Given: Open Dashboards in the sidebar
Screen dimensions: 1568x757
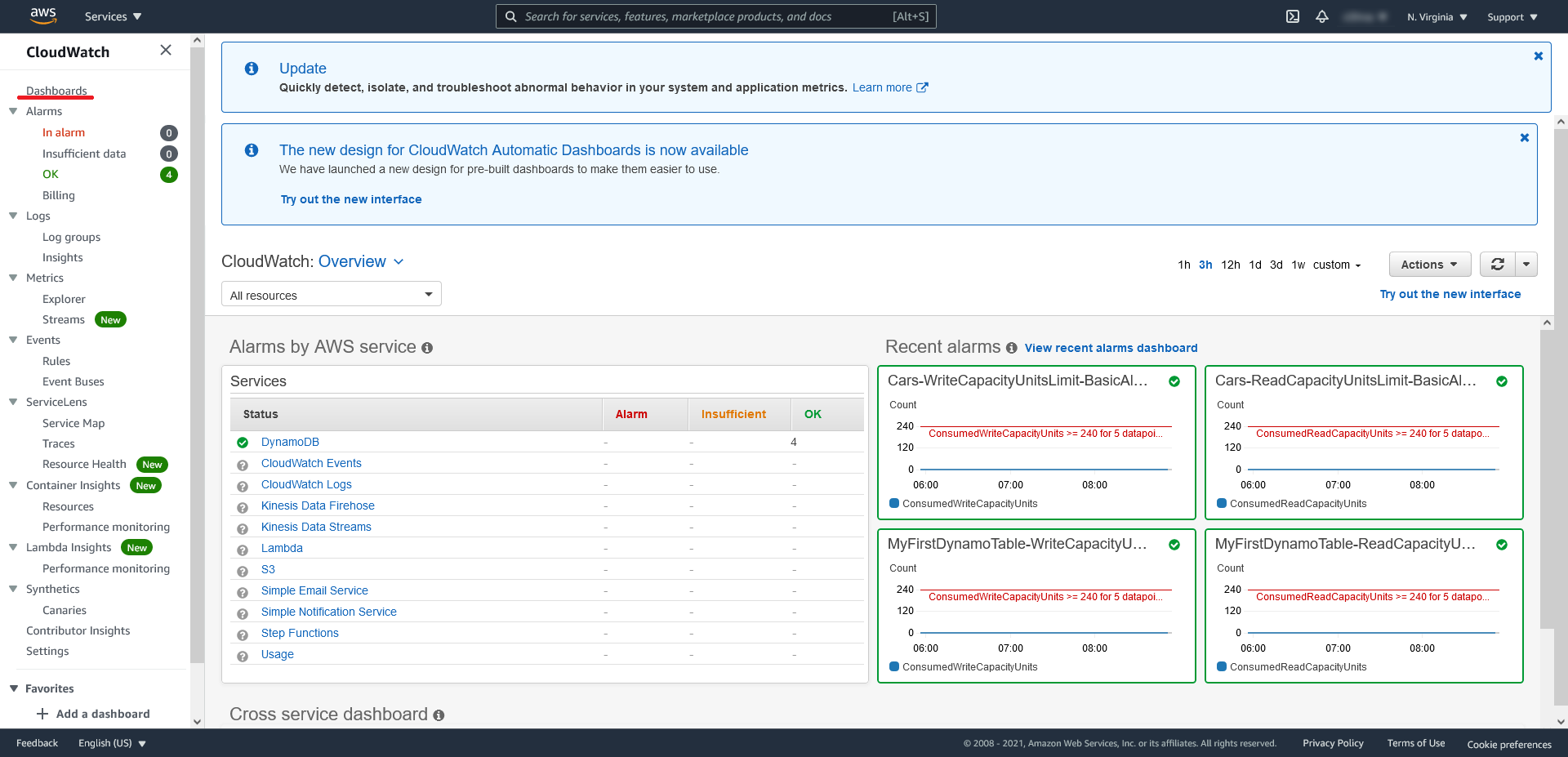Looking at the screenshot, I should click(56, 91).
